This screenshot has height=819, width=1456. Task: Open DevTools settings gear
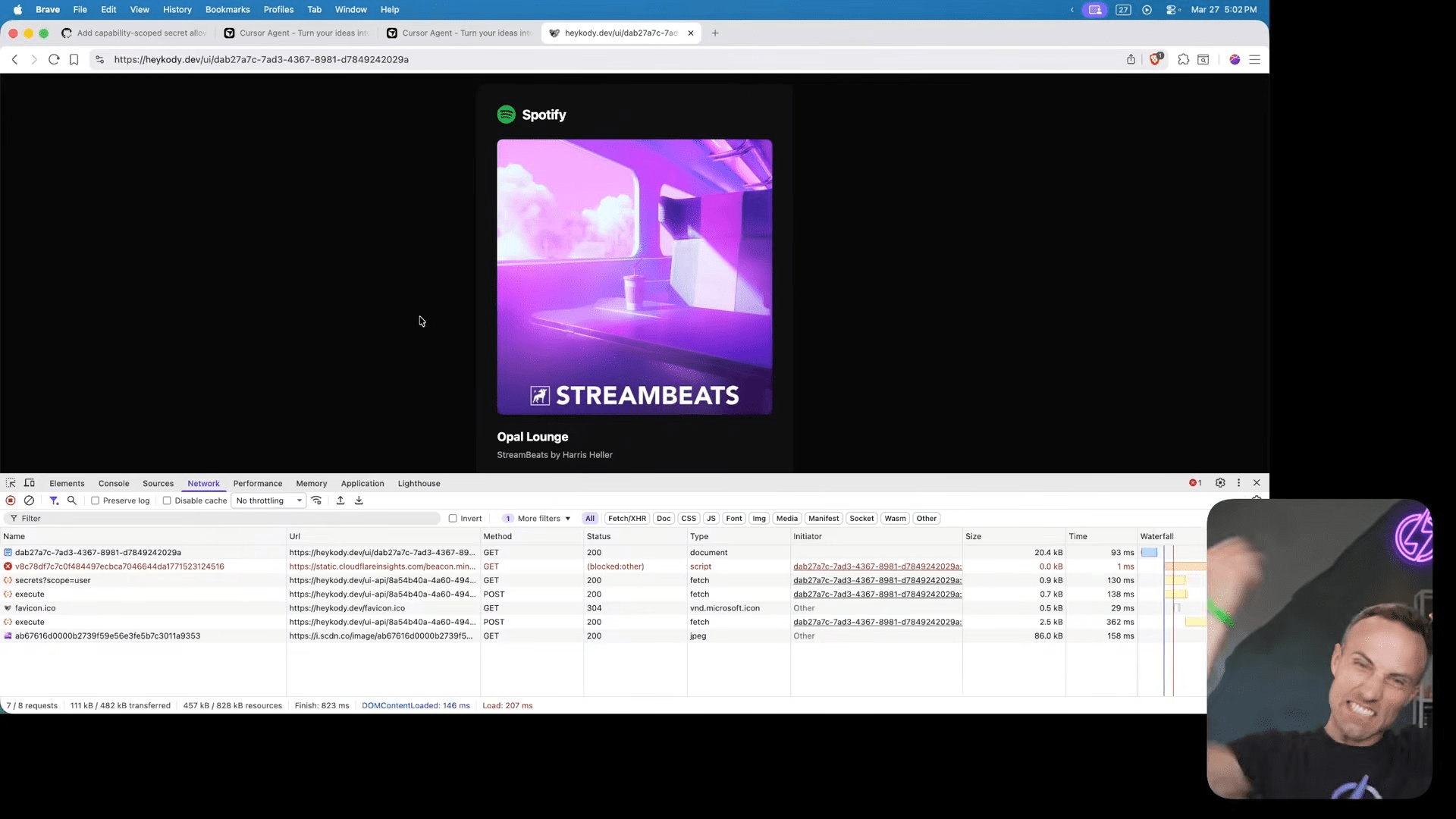click(1220, 483)
